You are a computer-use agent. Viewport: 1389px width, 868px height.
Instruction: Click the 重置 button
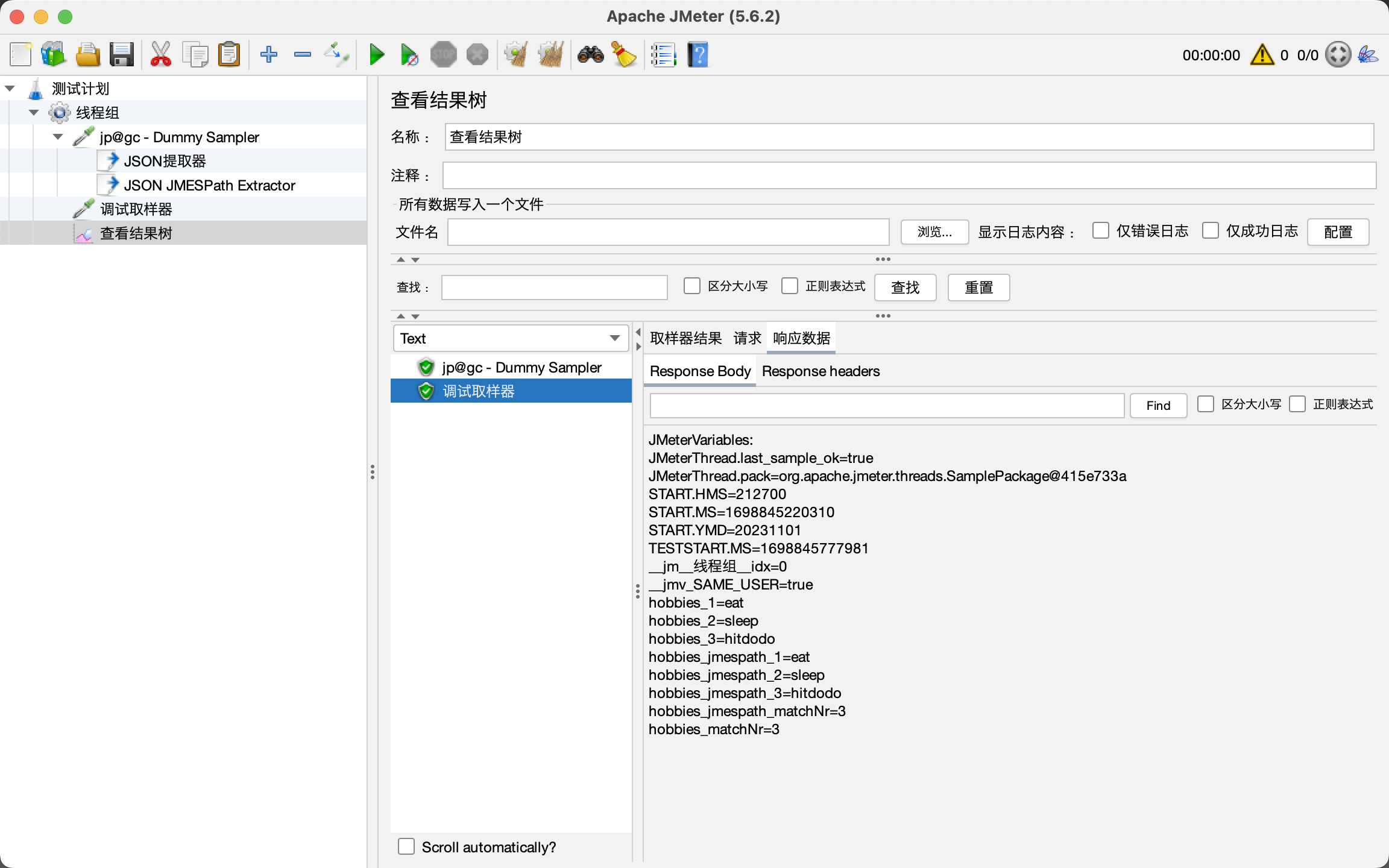pos(978,288)
